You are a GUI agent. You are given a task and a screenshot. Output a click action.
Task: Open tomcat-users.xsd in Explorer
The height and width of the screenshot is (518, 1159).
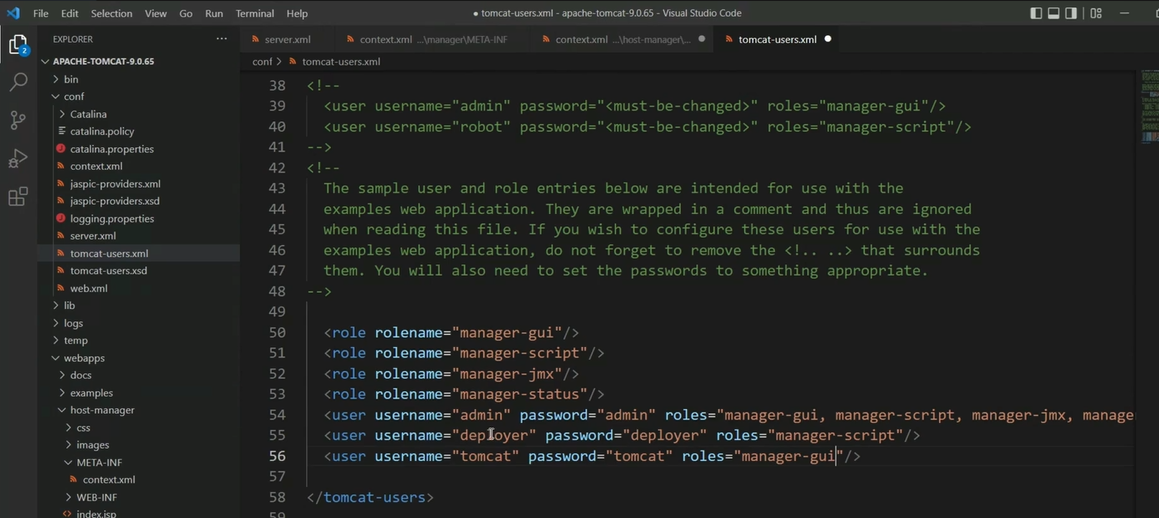(109, 270)
